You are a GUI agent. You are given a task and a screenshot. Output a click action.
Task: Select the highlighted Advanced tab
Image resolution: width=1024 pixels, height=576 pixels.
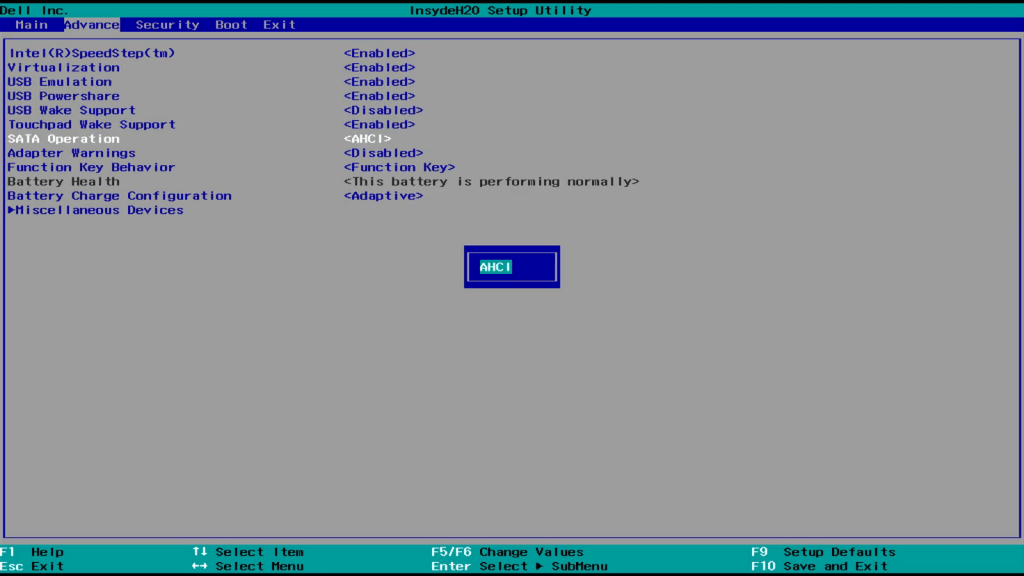pos(91,25)
